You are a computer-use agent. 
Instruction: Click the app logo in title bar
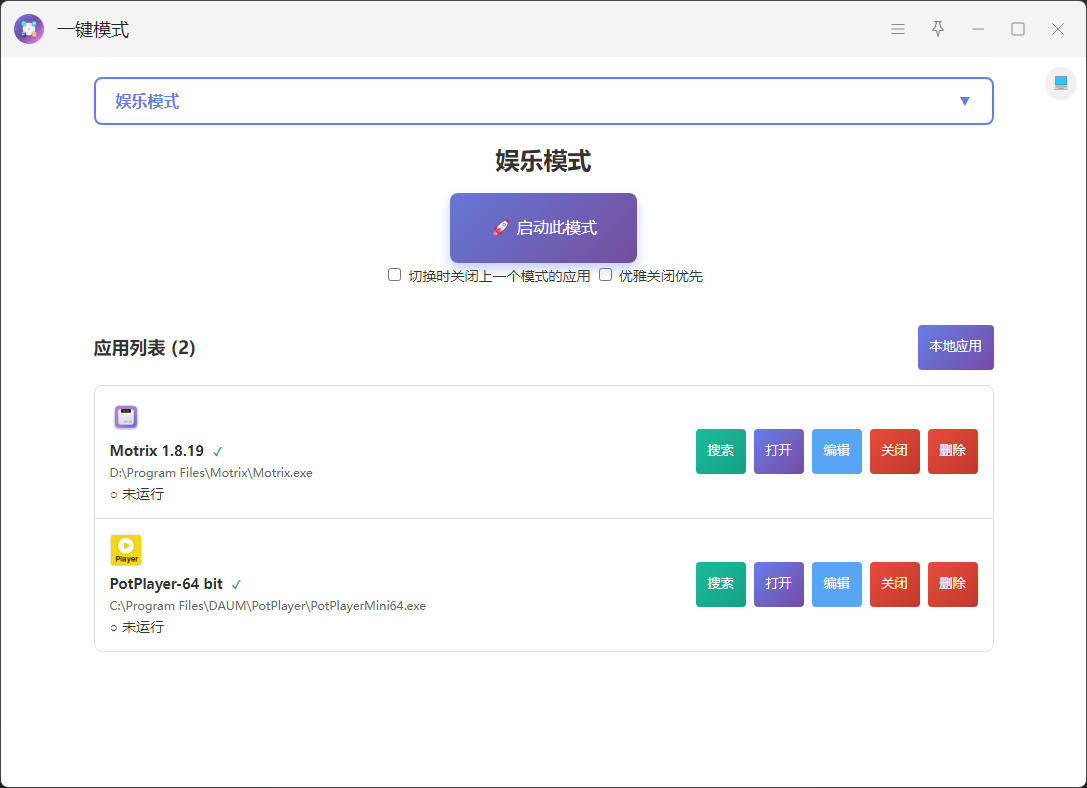[x=29, y=29]
